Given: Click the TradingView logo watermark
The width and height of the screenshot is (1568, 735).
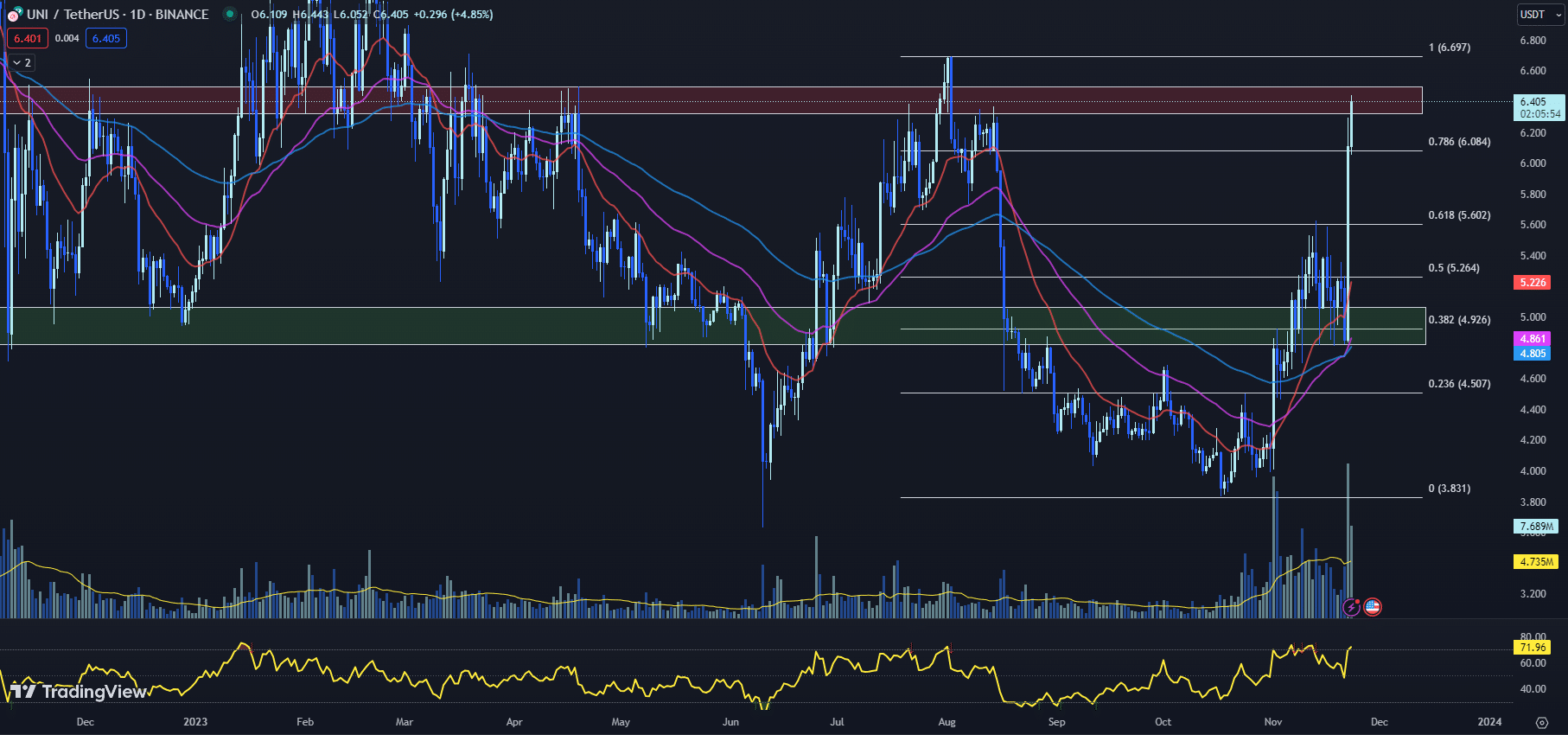Looking at the screenshot, I should [x=78, y=691].
